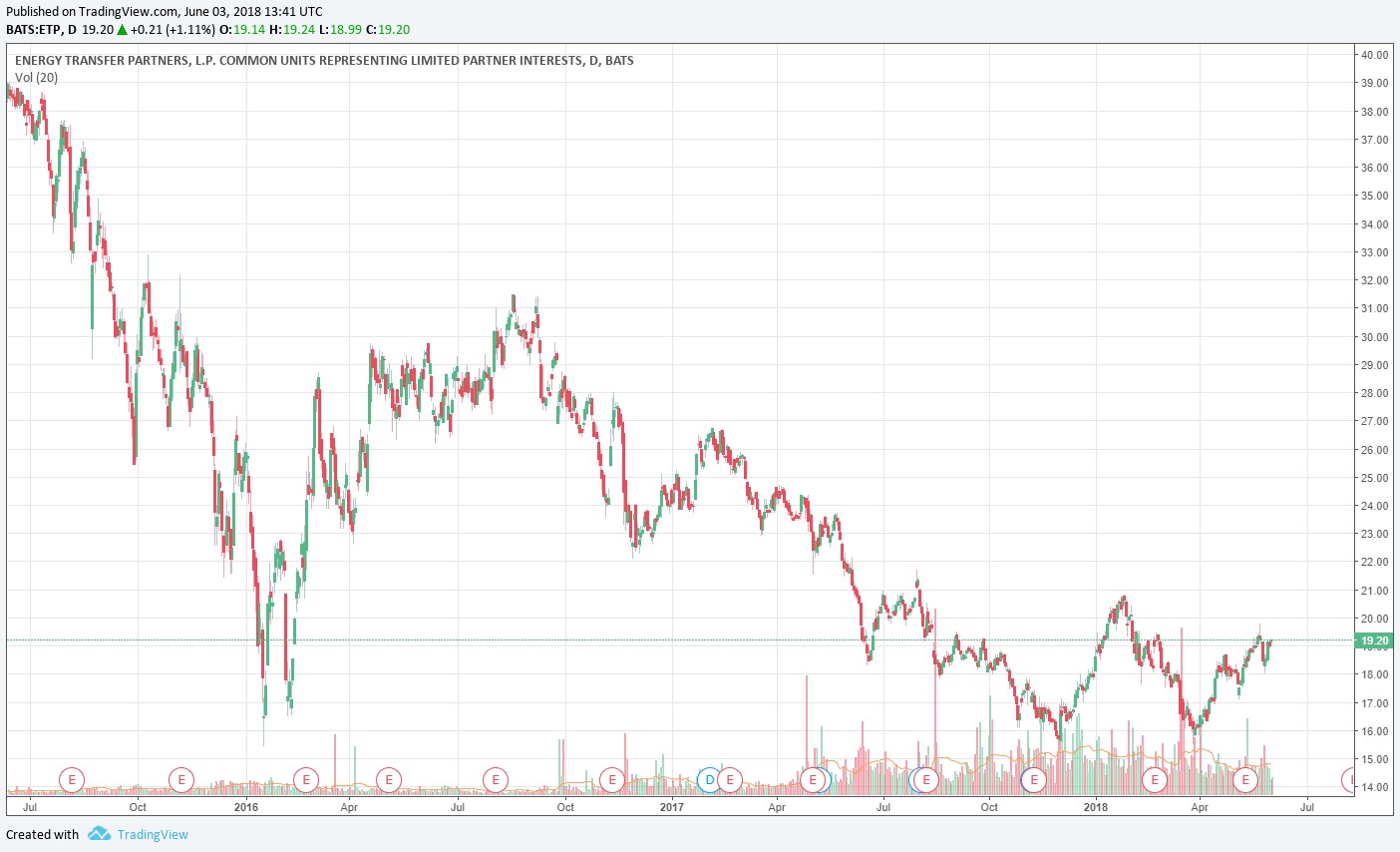Open the earnings marker for November 2015
Viewport: 1400px width, 852px height.
pos(180,780)
